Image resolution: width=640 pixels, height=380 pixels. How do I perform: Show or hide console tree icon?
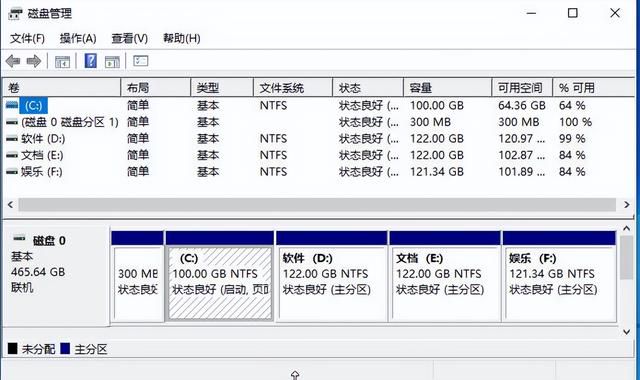click(62, 62)
